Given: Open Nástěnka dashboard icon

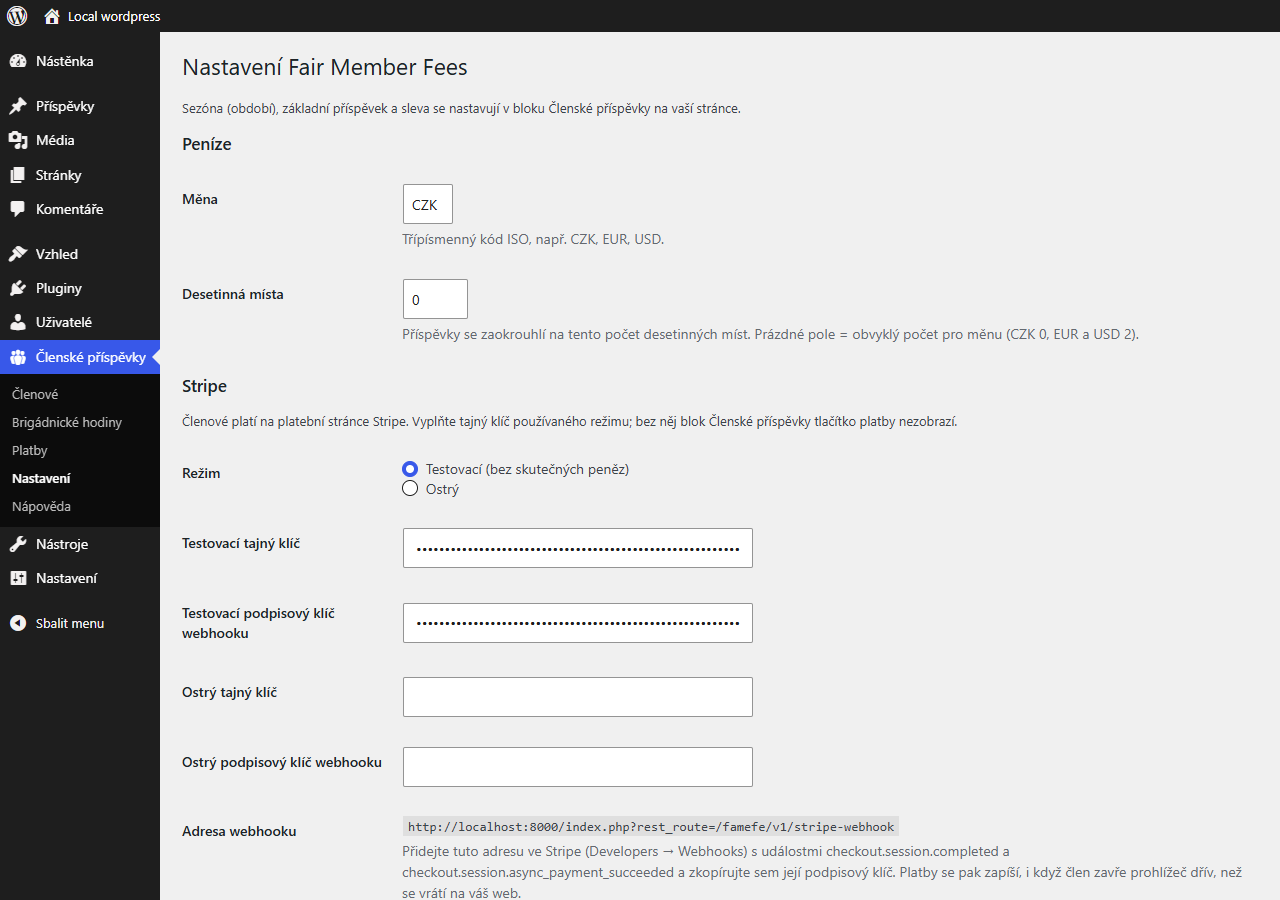Looking at the screenshot, I should [x=18, y=61].
